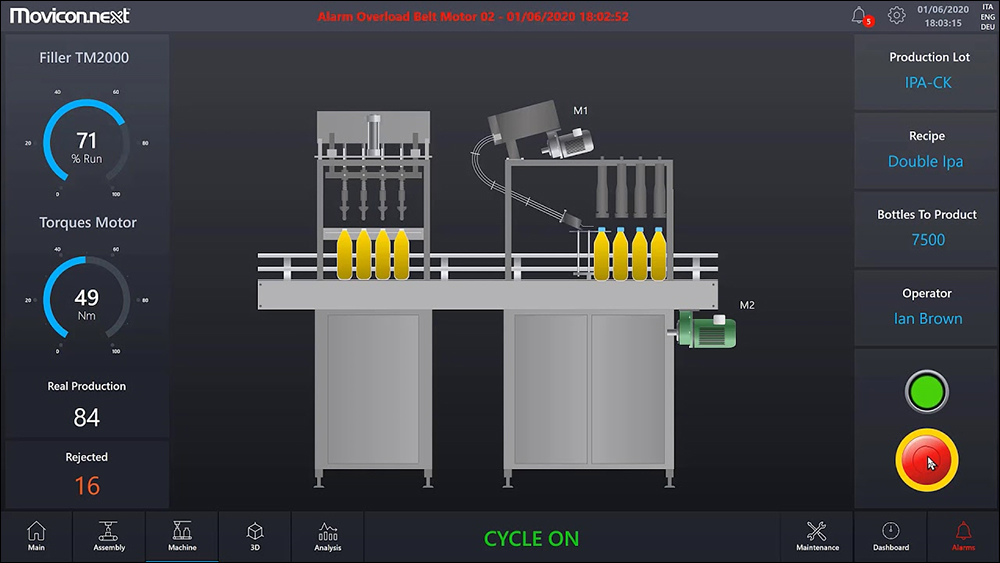The width and height of the screenshot is (1000, 563).
Task: Hit the red emergency stop button
Action: [926, 460]
